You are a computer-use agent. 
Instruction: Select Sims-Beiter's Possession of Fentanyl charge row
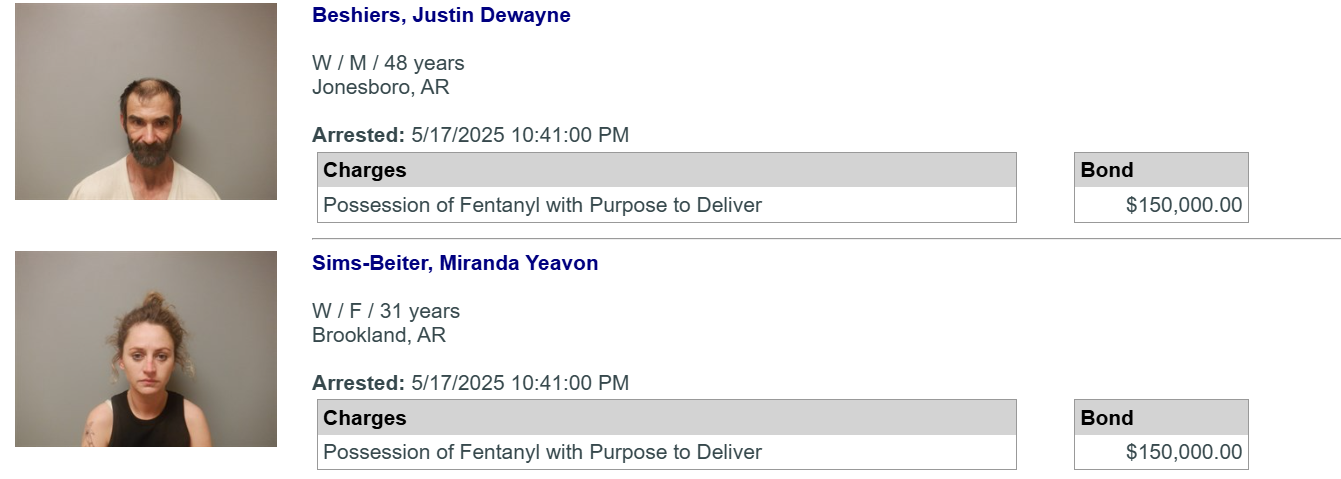pyautogui.click(x=667, y=452)
